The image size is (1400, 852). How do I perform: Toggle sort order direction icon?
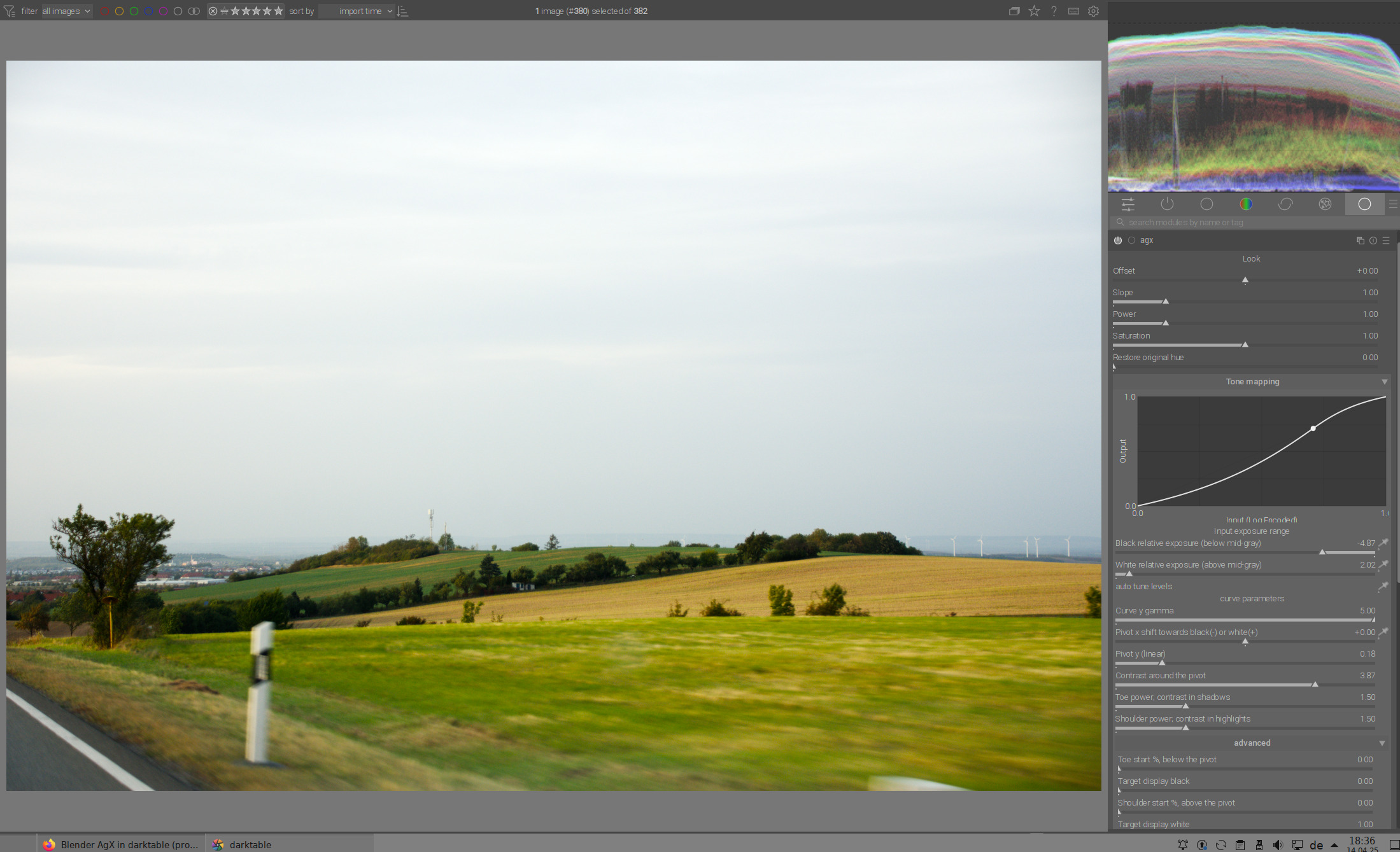(x=402, y=11)
